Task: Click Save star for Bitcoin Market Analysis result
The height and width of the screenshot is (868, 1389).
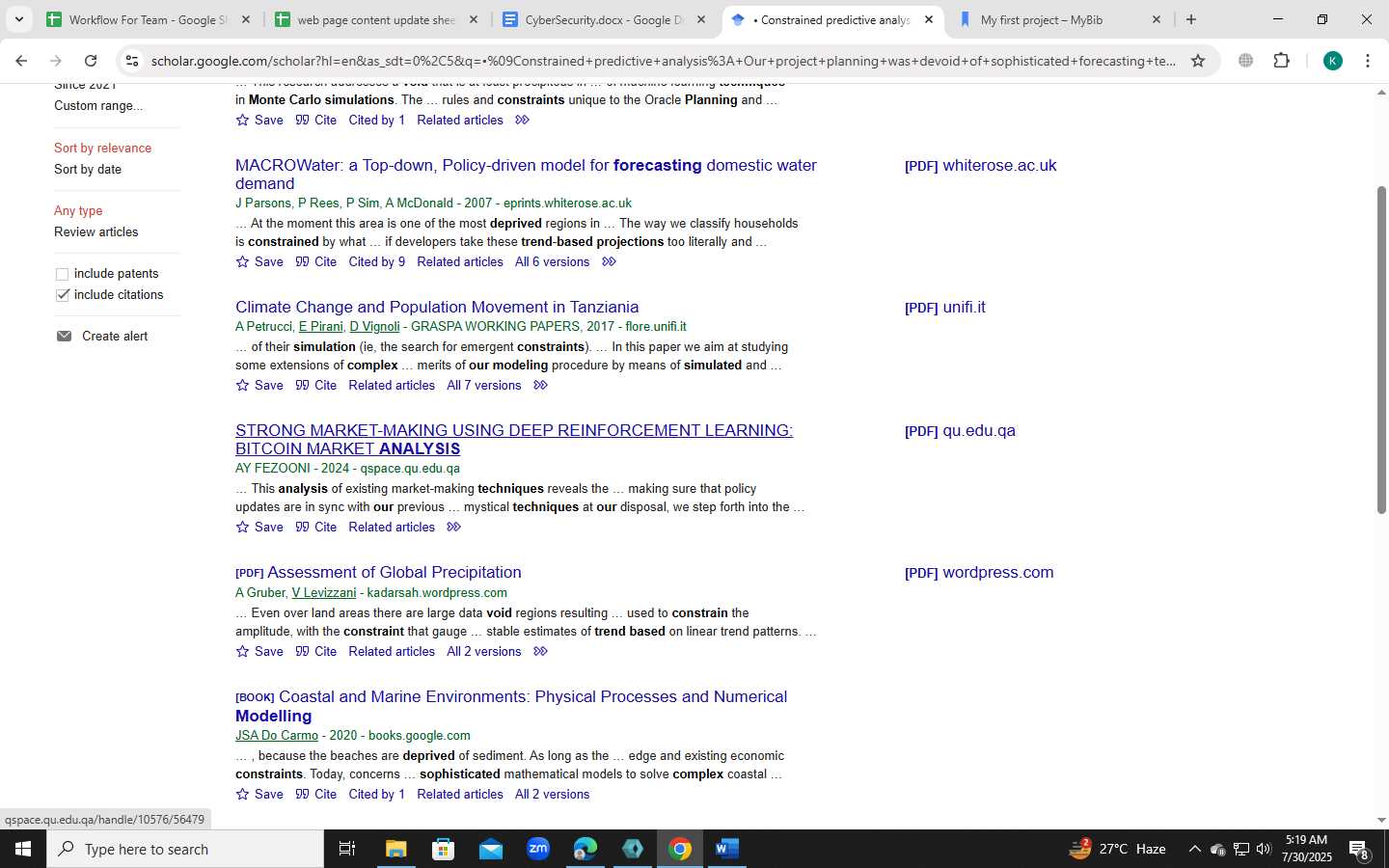Action: [242, 528]
